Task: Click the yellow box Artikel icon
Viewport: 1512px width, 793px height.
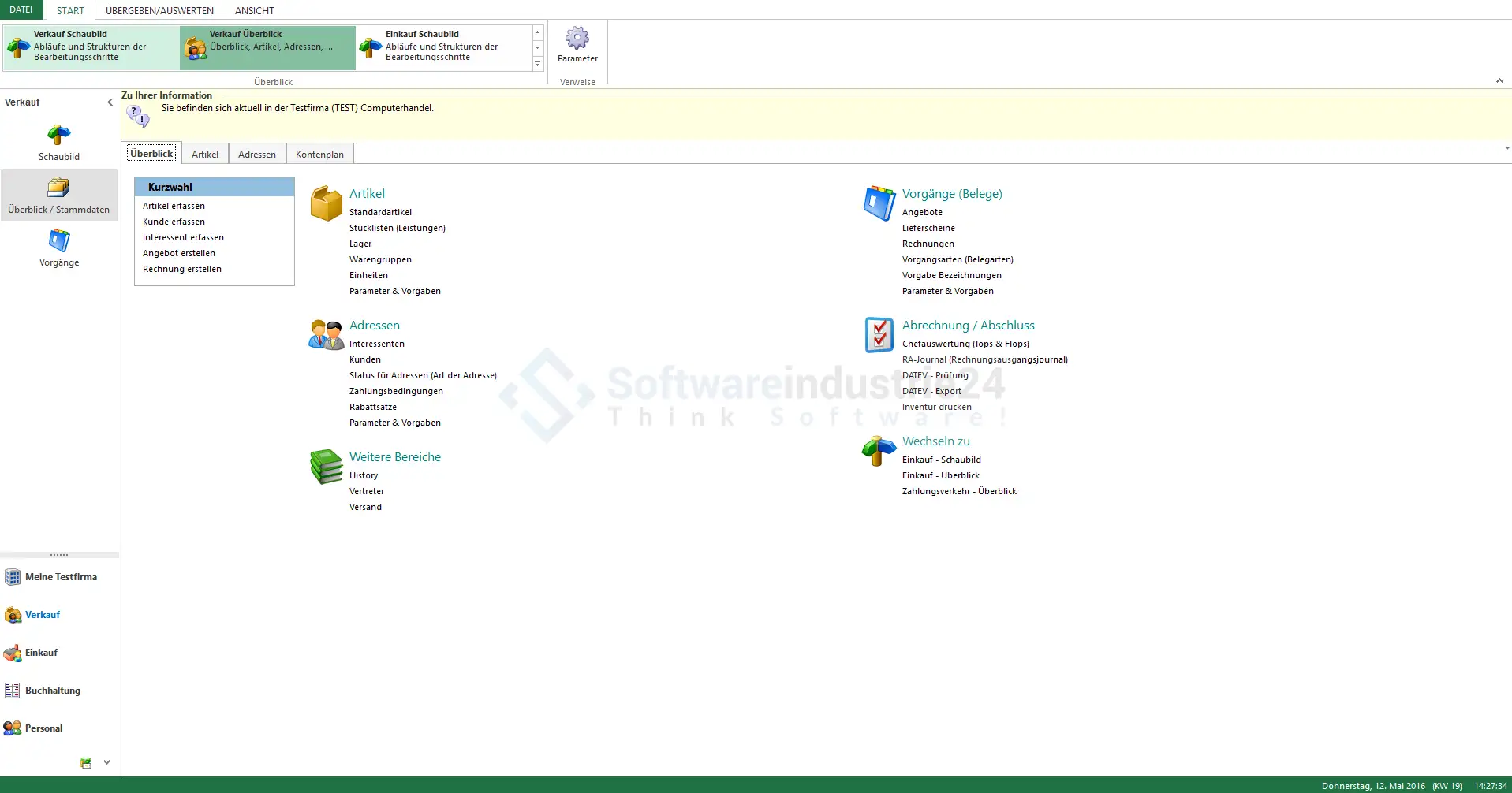Action: click(x=326, y=203)
